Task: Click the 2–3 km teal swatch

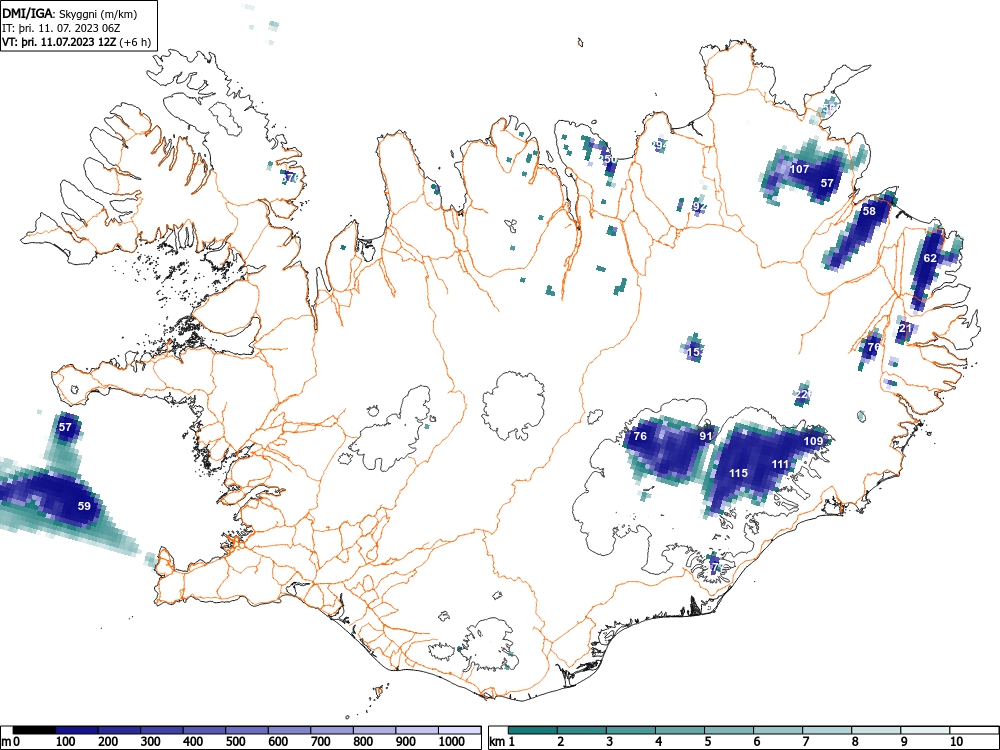Action: tap(582, 730)
